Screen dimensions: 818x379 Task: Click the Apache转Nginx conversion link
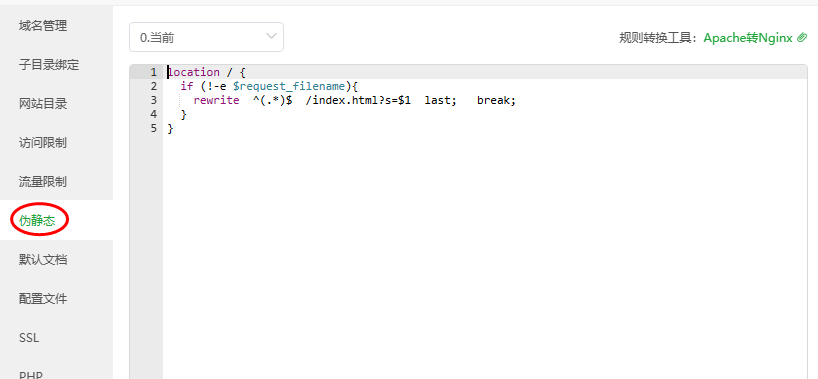(x=748, y=38)
